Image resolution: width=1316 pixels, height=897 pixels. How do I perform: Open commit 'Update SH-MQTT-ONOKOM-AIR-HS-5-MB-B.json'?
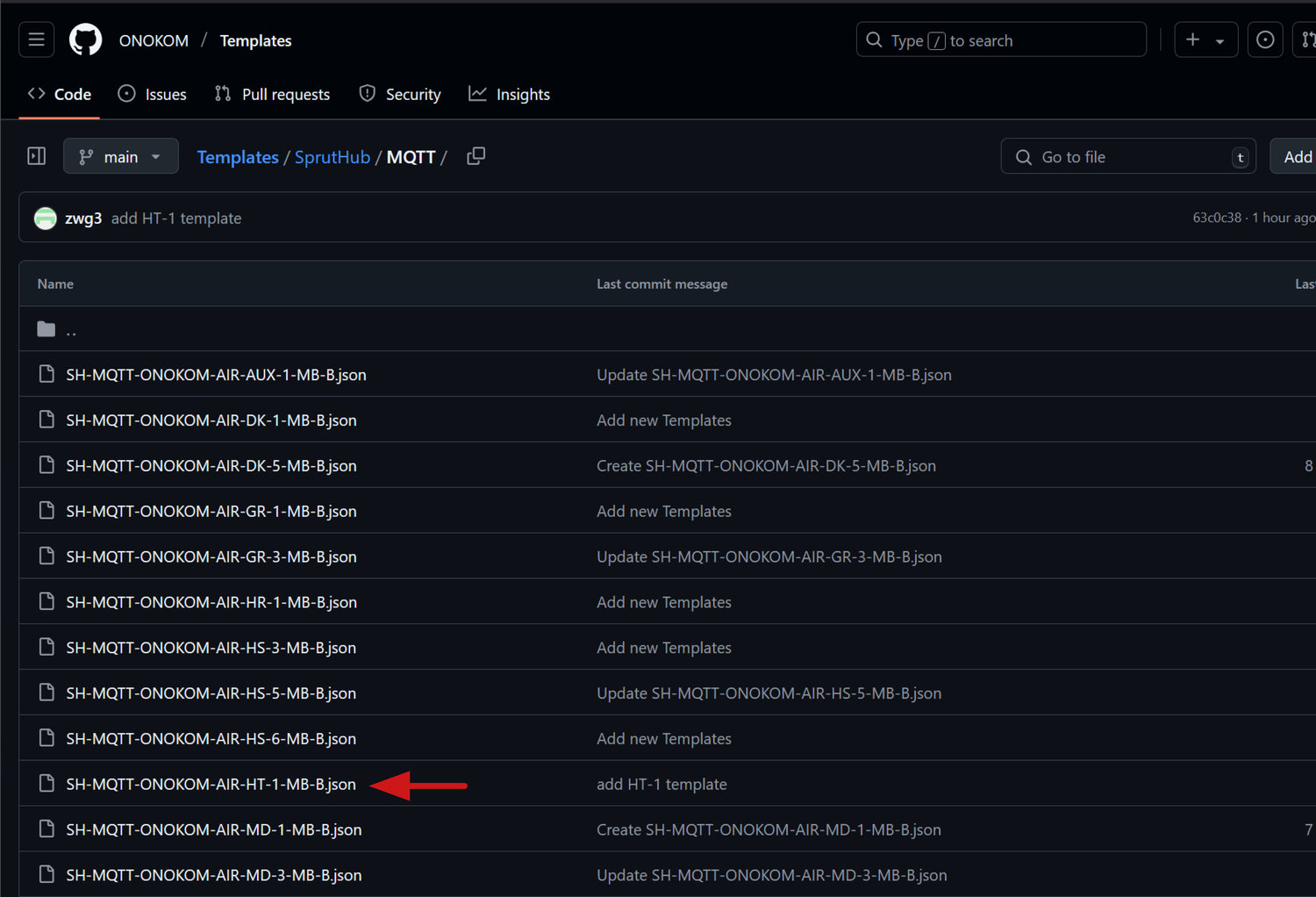(x=769, y=693)
